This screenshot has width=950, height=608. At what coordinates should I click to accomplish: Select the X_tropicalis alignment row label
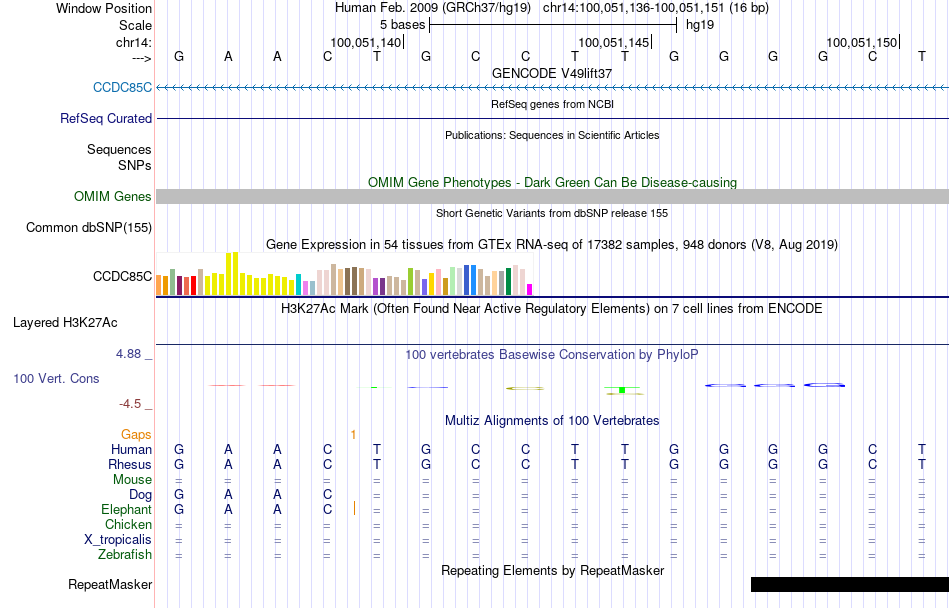(x=118, y=540)
